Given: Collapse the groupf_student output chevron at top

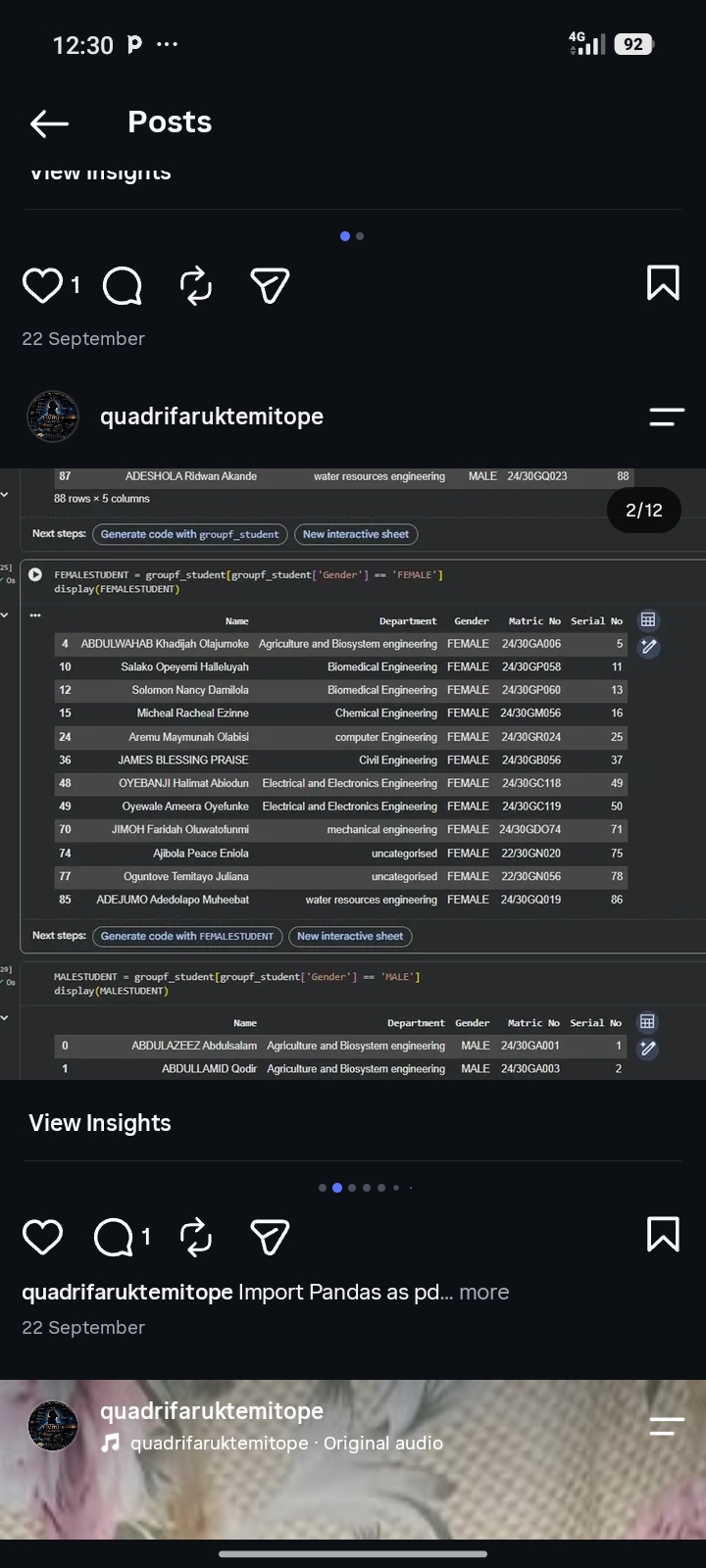Looking at the screenshot, I should (5, 495).
